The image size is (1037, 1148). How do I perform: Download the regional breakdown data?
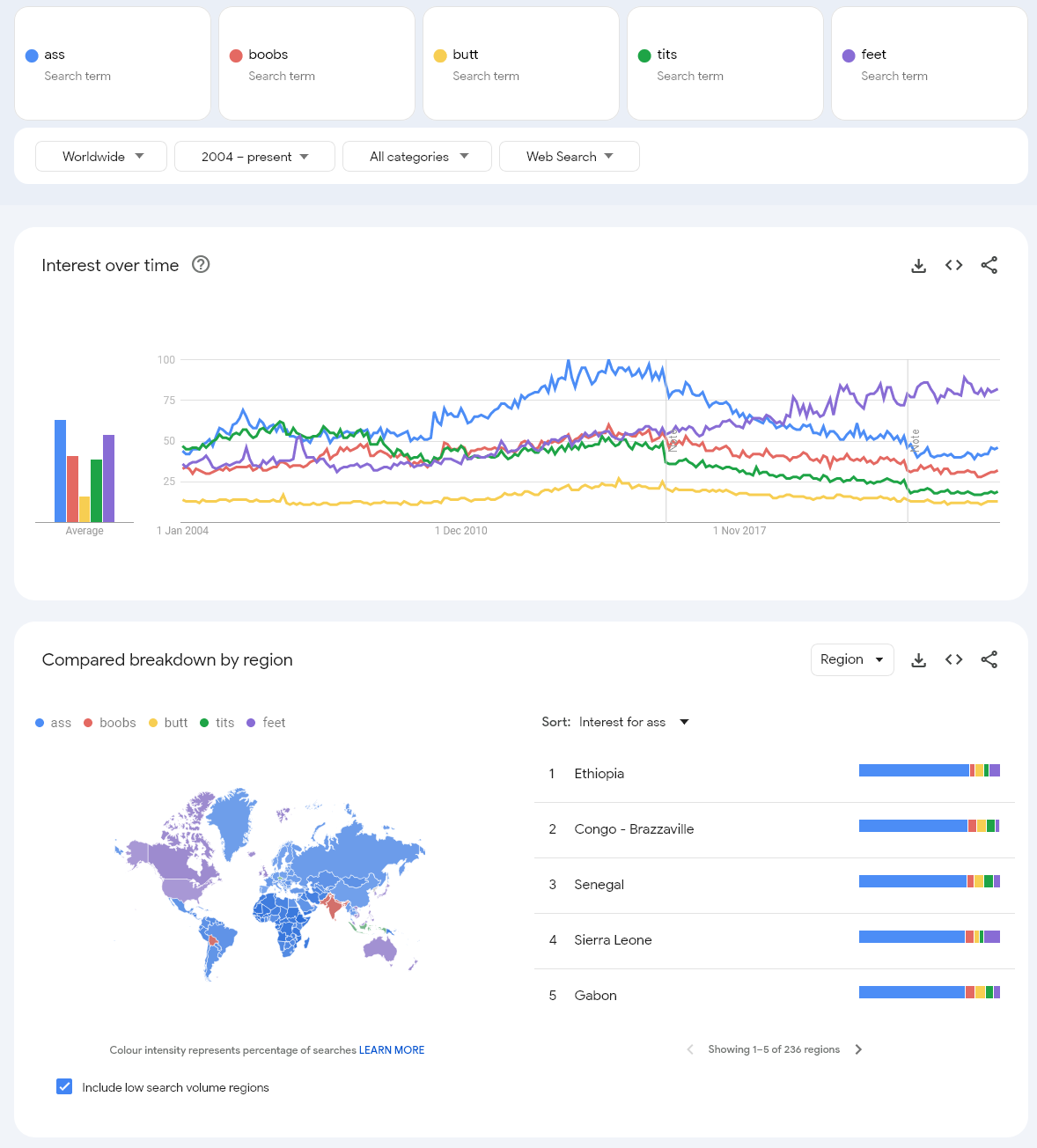[918, 659]
